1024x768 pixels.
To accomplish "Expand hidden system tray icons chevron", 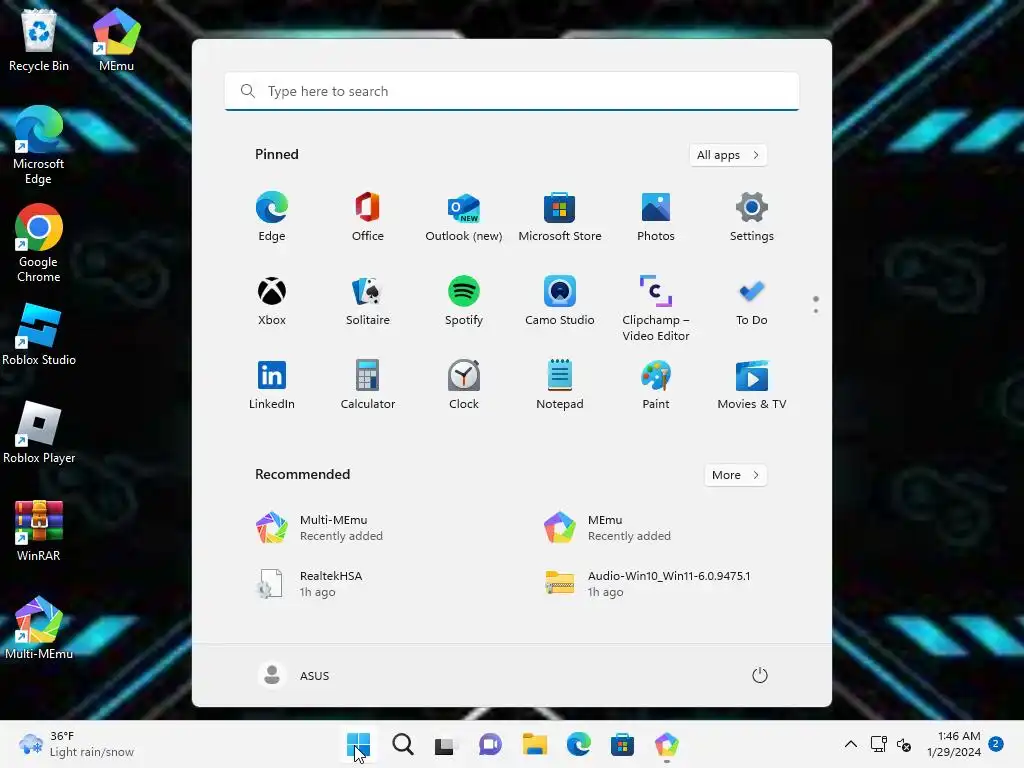I will [851, 744].
